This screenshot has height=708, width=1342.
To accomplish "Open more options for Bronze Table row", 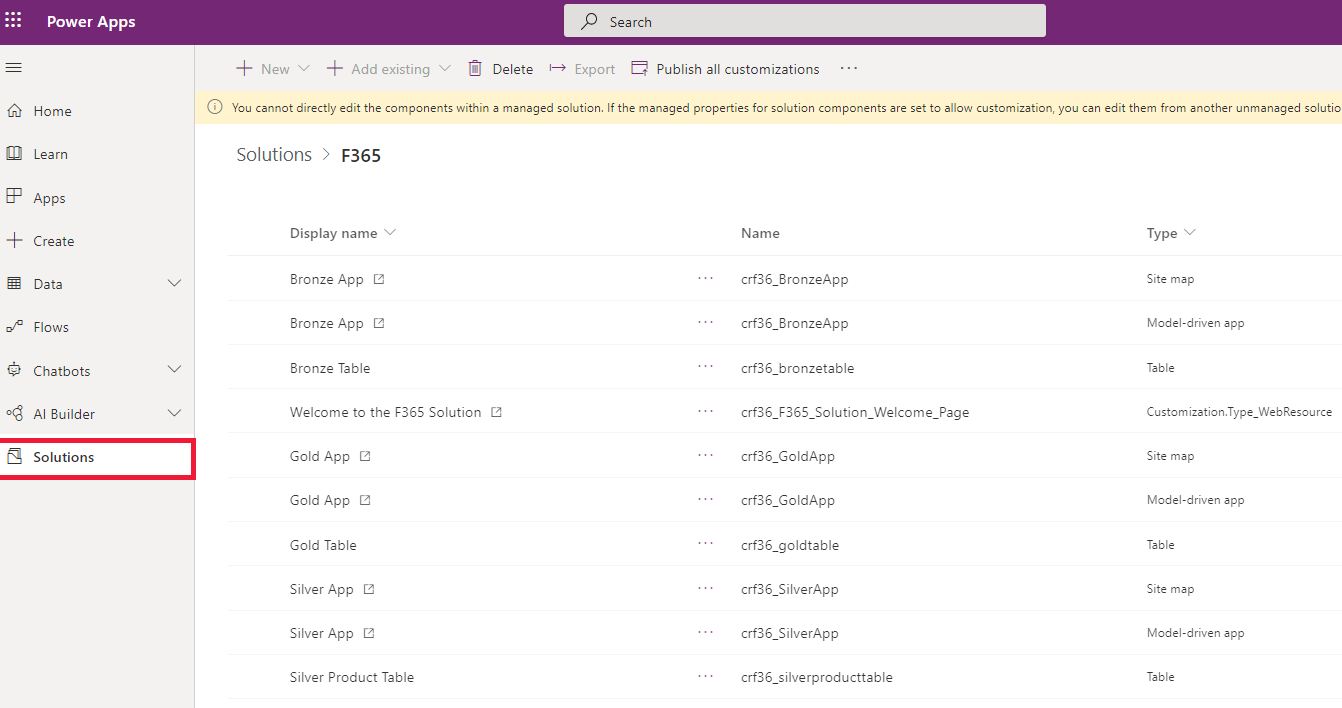I will point(706,367).
